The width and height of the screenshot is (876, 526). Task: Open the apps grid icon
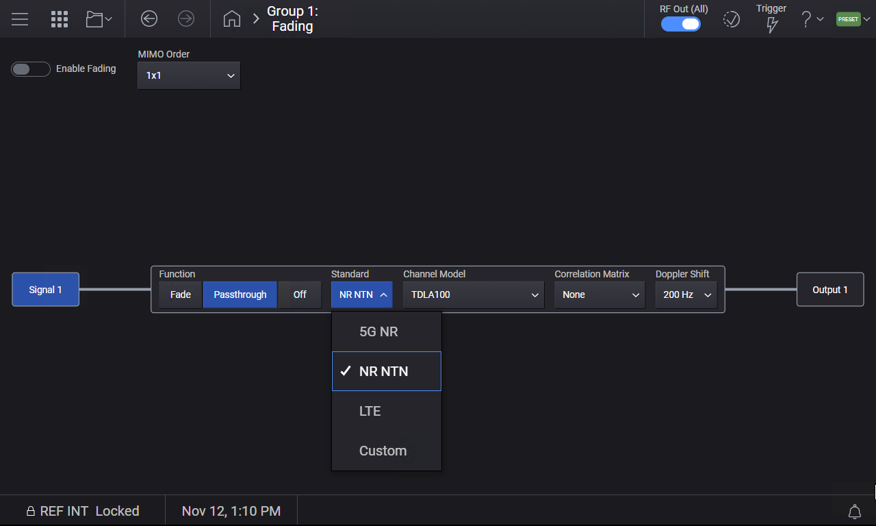(x=59, y=19)
